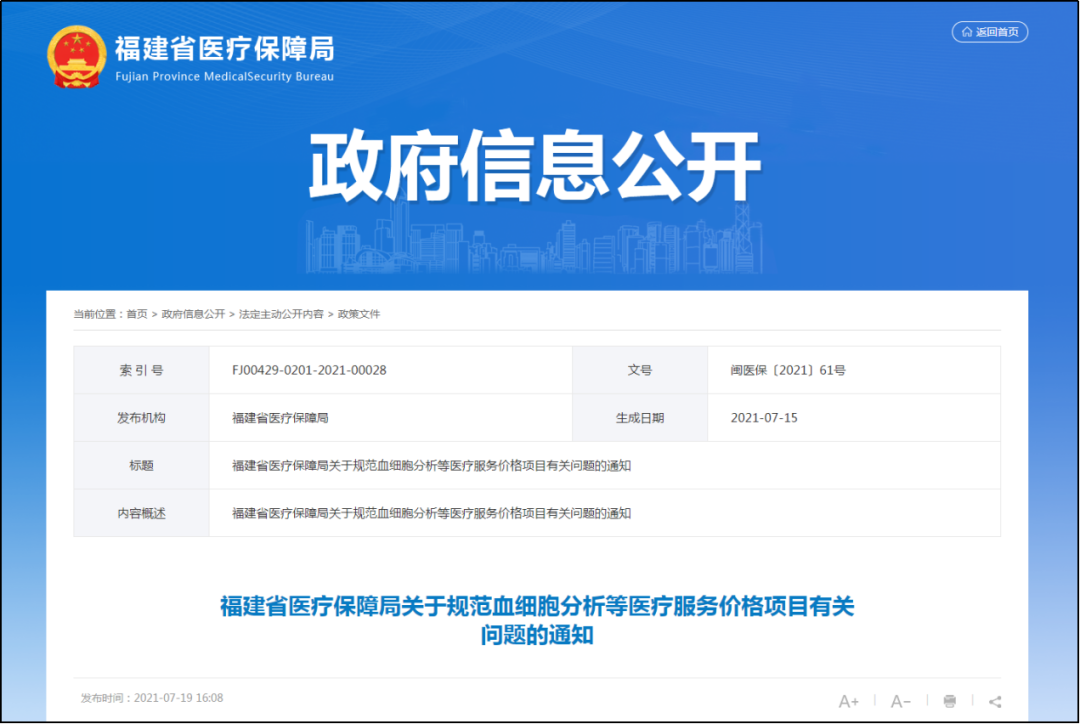Click the printer icon to print the notice

(948, 701)
